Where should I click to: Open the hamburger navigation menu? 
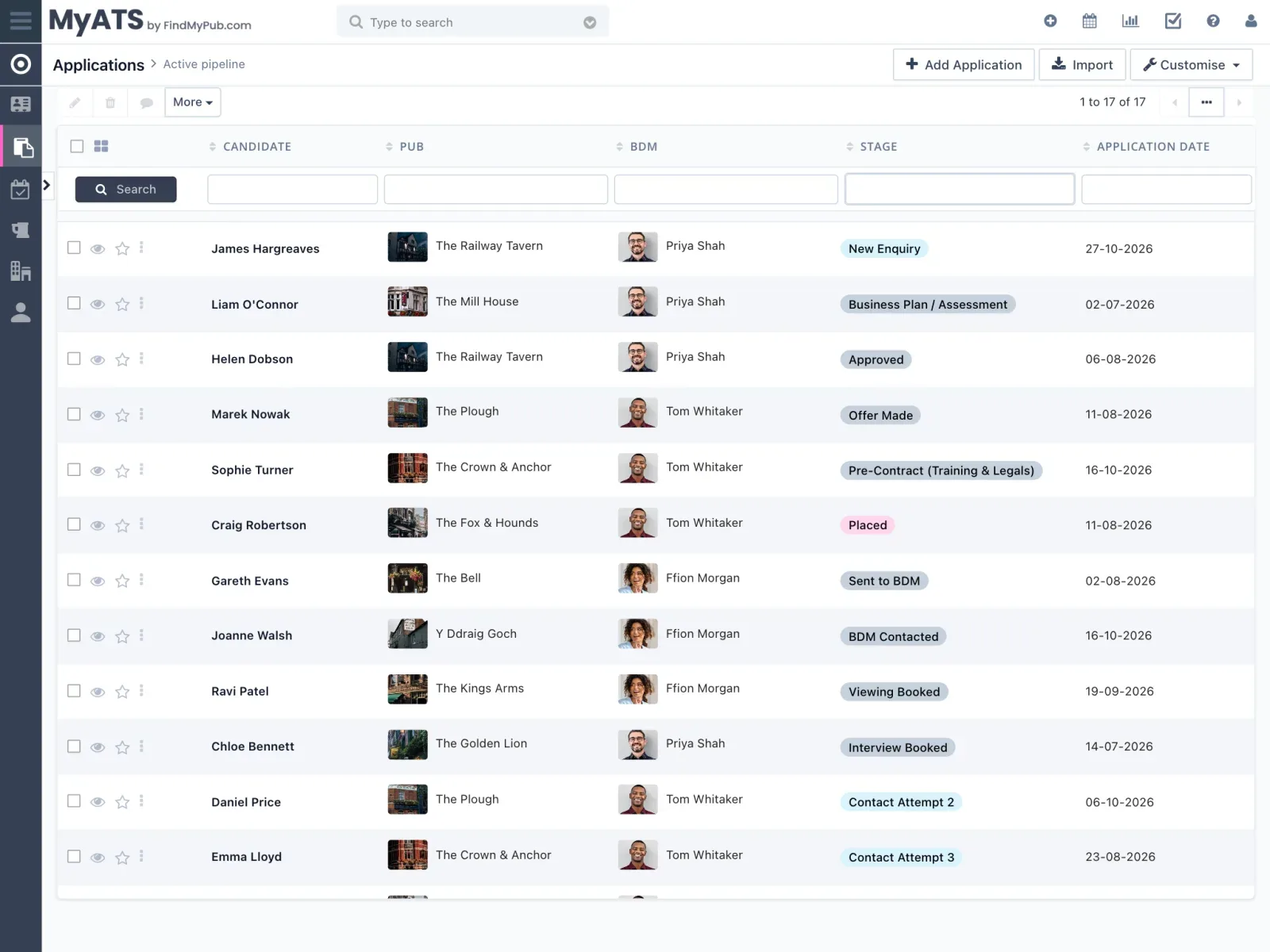point(21,21)
